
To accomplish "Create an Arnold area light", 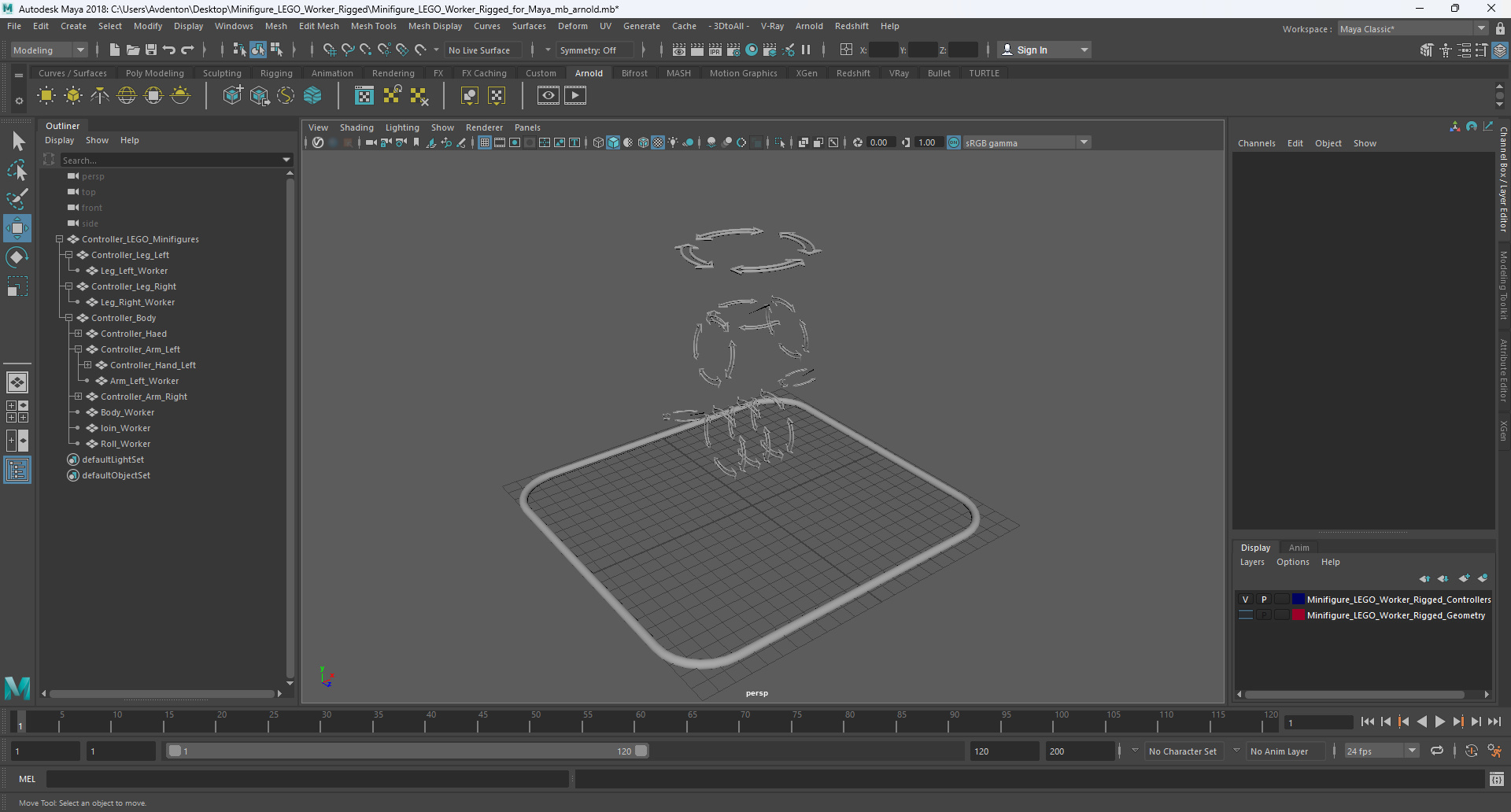I will pos(46,96).
